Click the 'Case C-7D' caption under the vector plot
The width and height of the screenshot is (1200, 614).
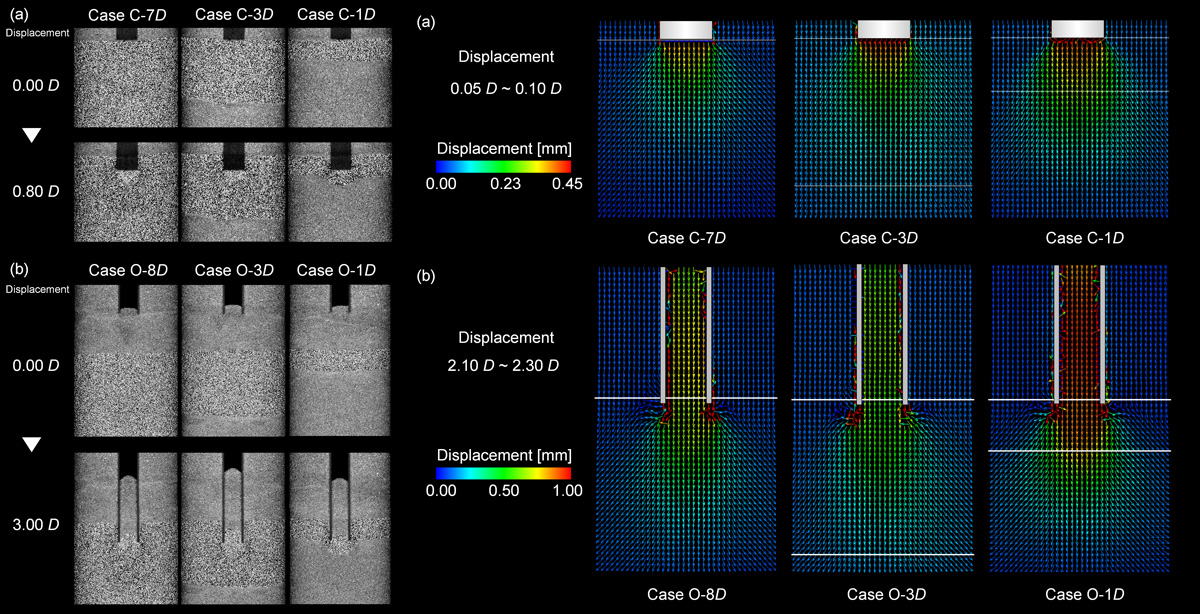click(x=685, y=238)
